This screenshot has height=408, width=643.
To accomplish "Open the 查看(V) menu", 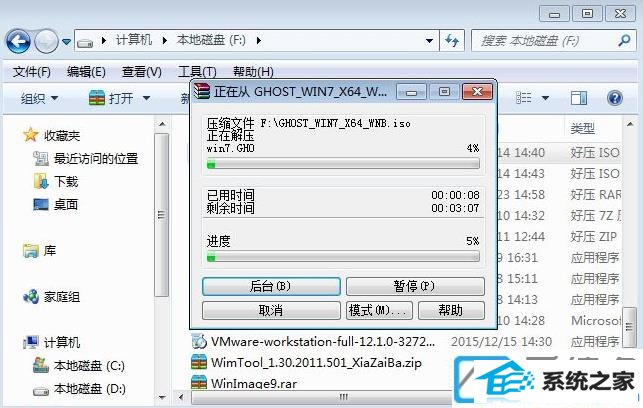I will point(142,72).
